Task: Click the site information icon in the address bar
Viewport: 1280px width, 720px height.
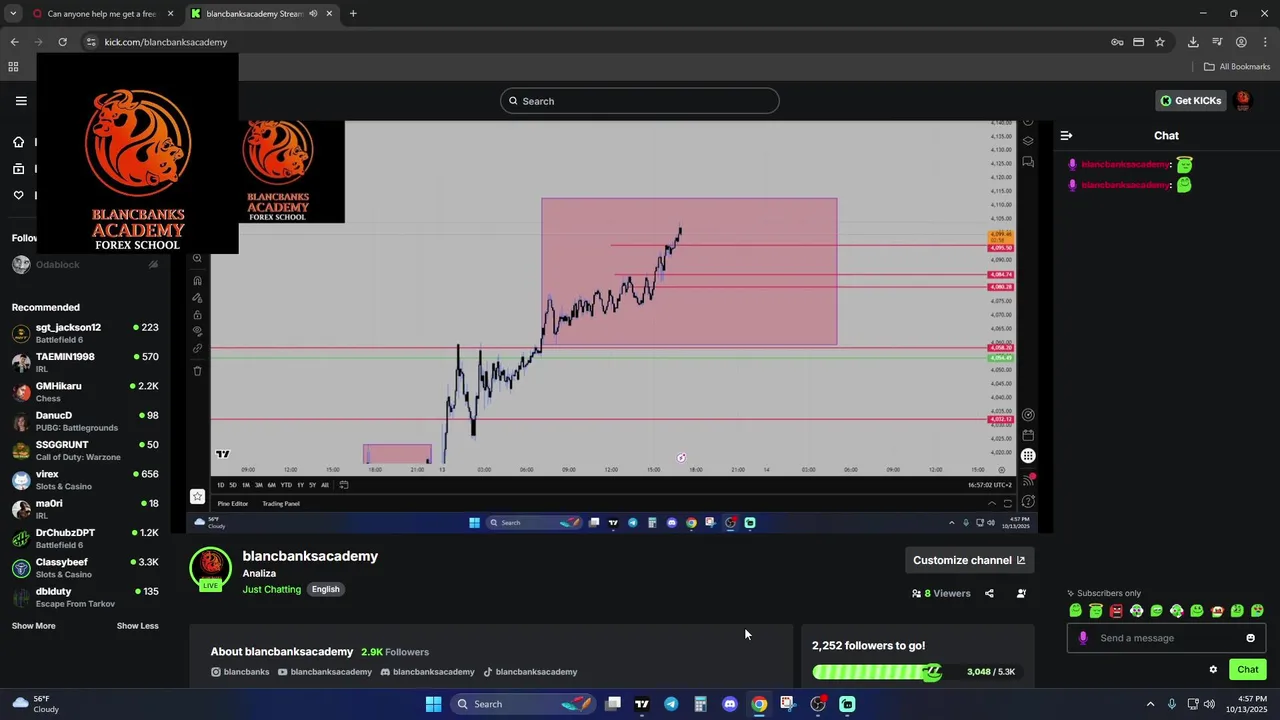Action: [x=91, y=42]
